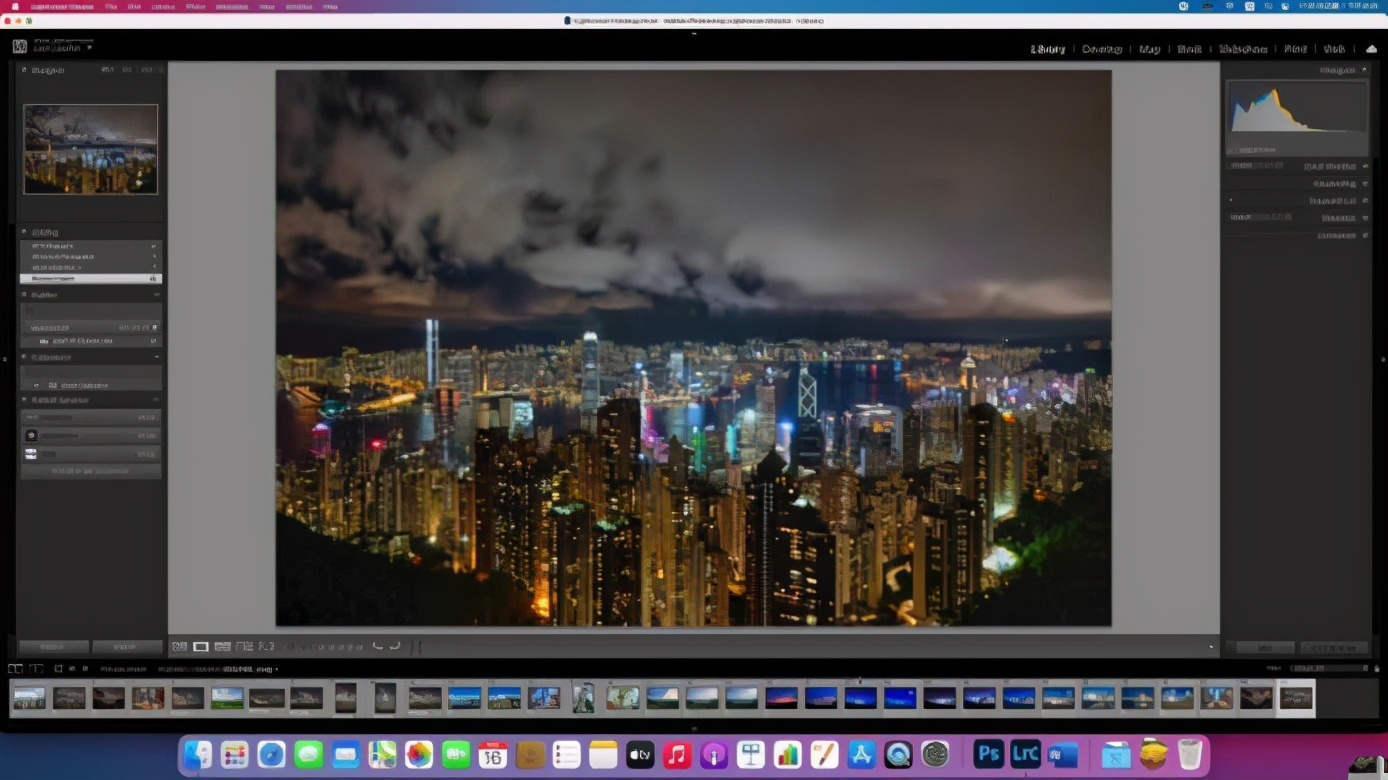Open Compare view from the toolbar
Image resolution: width=1388 pixels, height=780 pixels.
223,646
